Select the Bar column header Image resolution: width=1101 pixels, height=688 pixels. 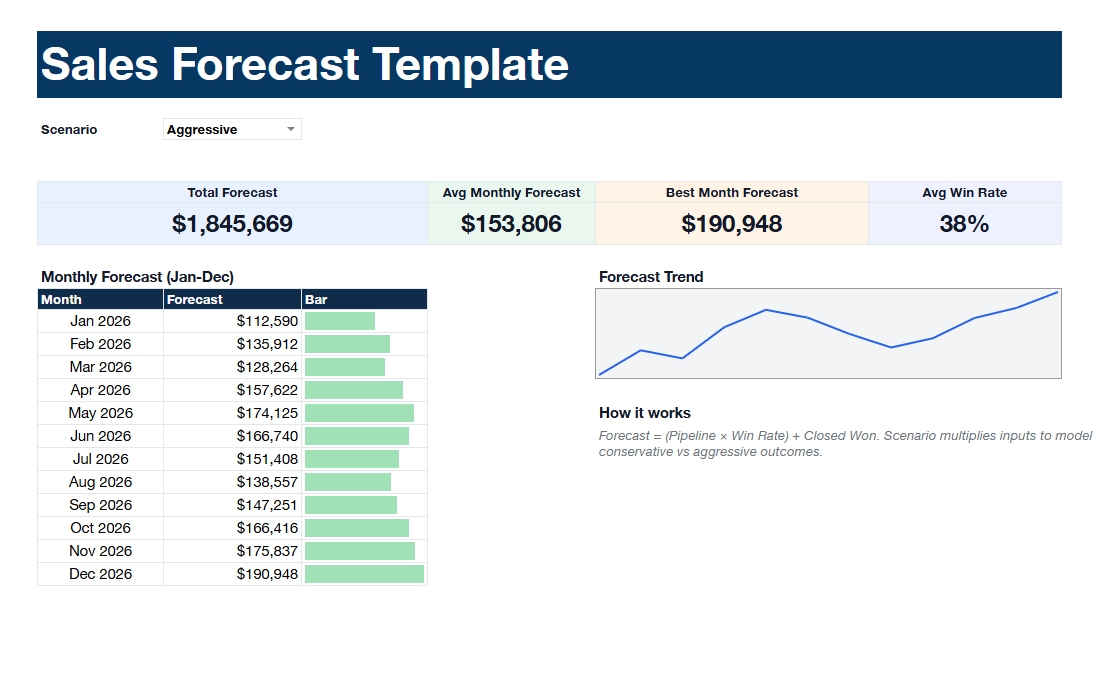[x=364, y=299]
